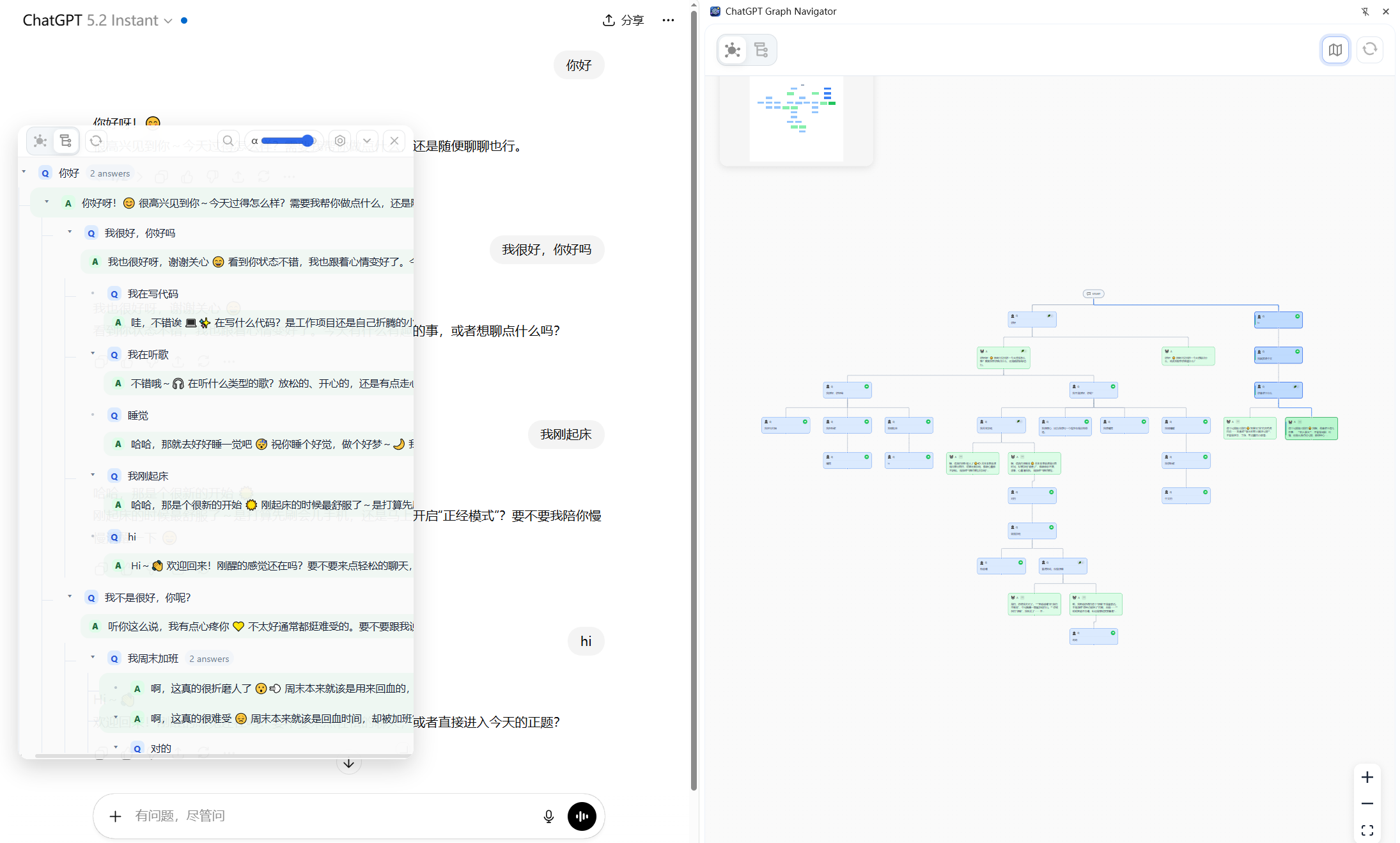Collapse the 你好 question thread

(x=24, y=172)
